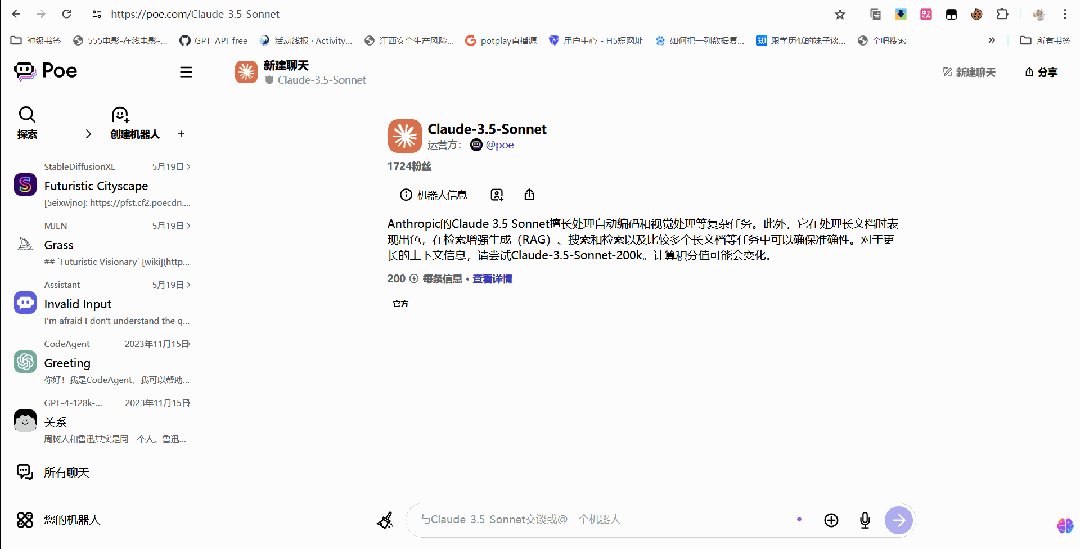
Task: Expand the chevron next to 探索
Action: (x=88, y=134)
